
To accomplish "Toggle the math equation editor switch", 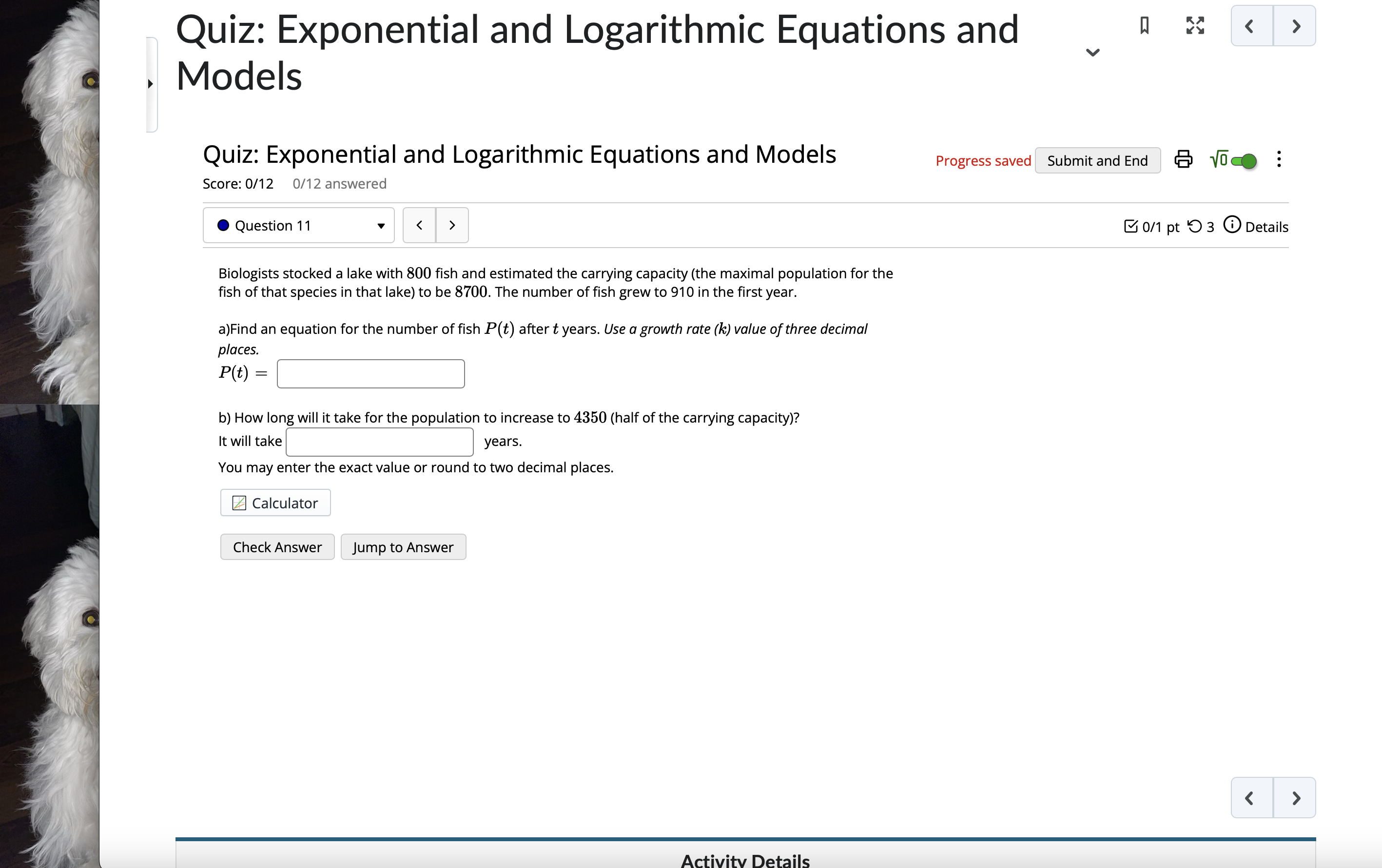I will (1243, 161).
